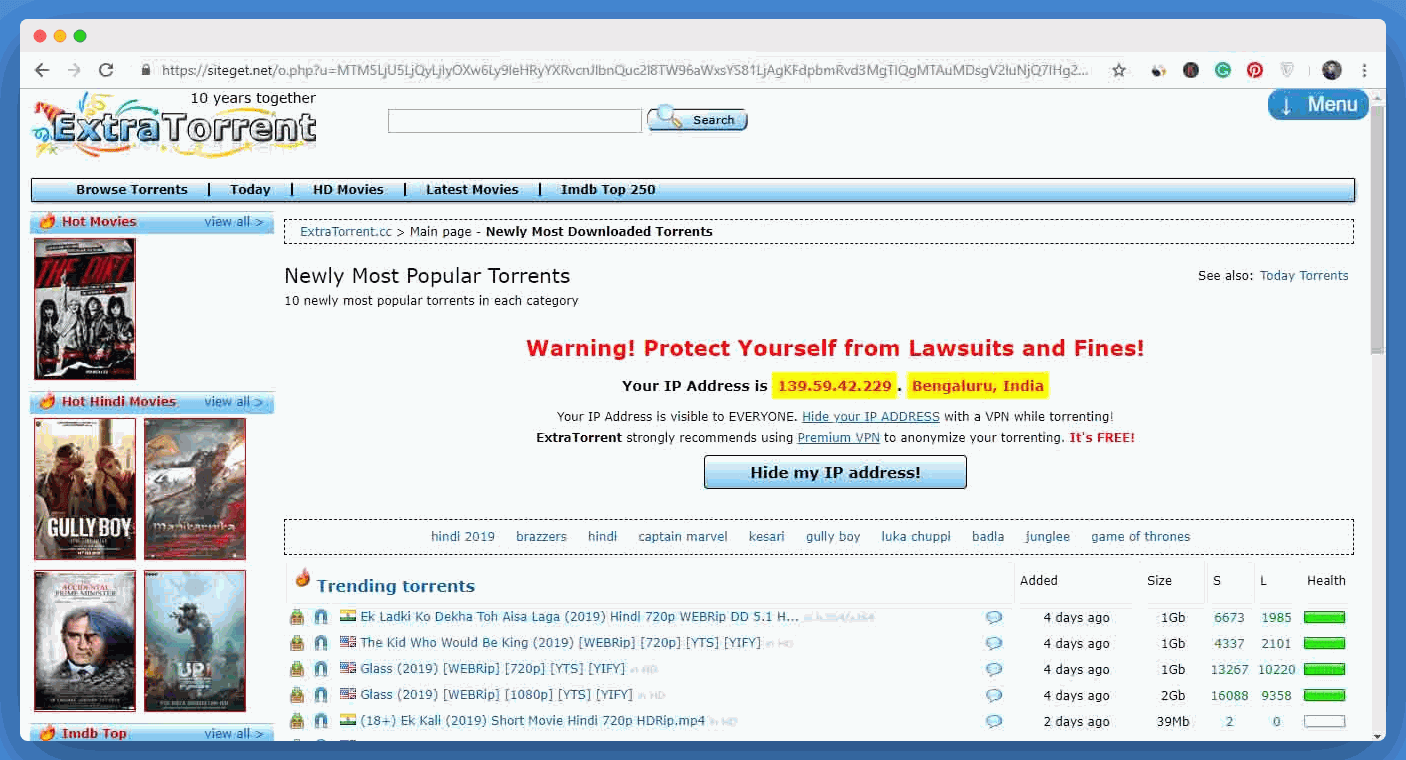Open the Manikarnika poster thumbnail
Screen dimensions: 1406x760
(x=195, y=489)
